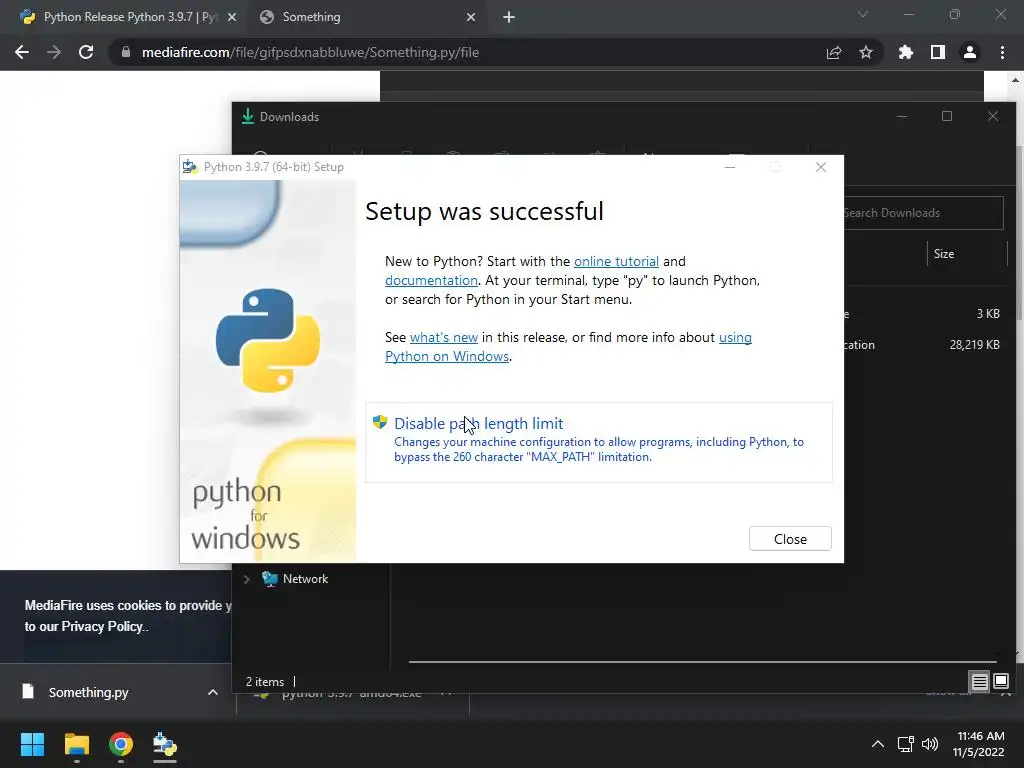Go forward in Chrome browser
1024x768 pixels.
pos(54,52)
